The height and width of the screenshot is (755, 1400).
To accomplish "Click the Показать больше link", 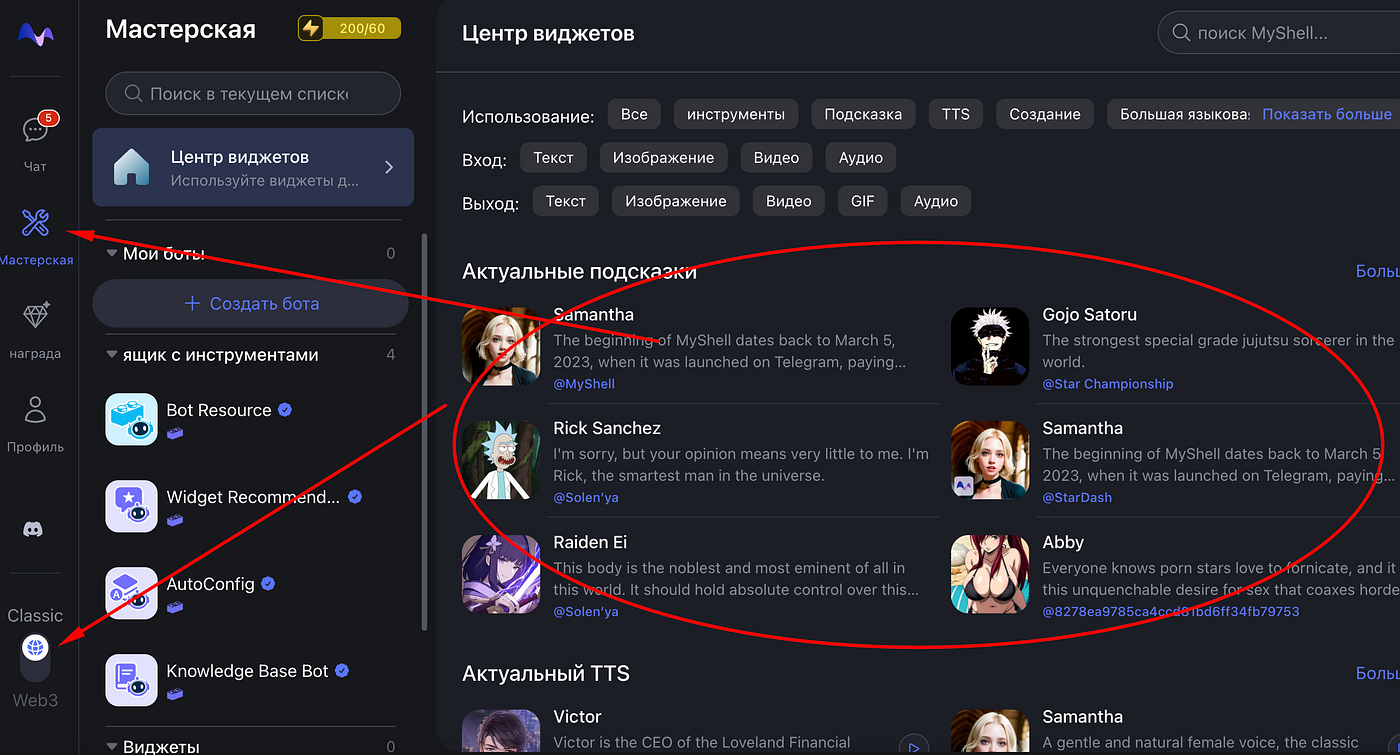I will (1327, 114).
